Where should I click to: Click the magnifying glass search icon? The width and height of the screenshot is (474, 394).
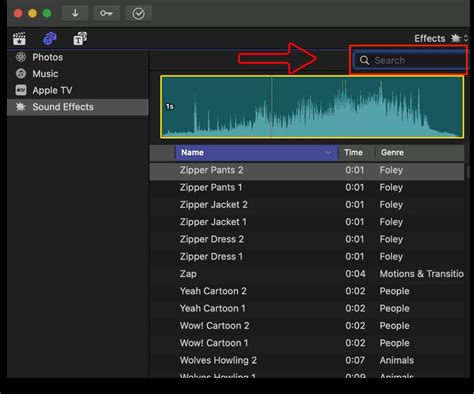364,60
